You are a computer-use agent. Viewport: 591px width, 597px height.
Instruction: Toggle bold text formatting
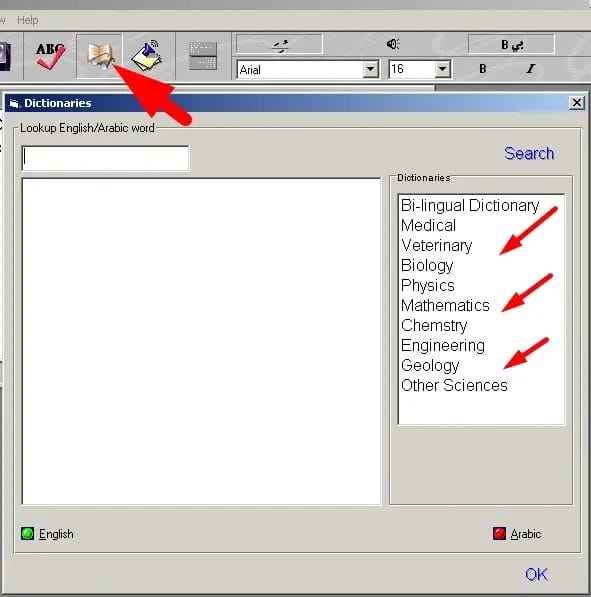pyautogui.click(x=482, y=69)
